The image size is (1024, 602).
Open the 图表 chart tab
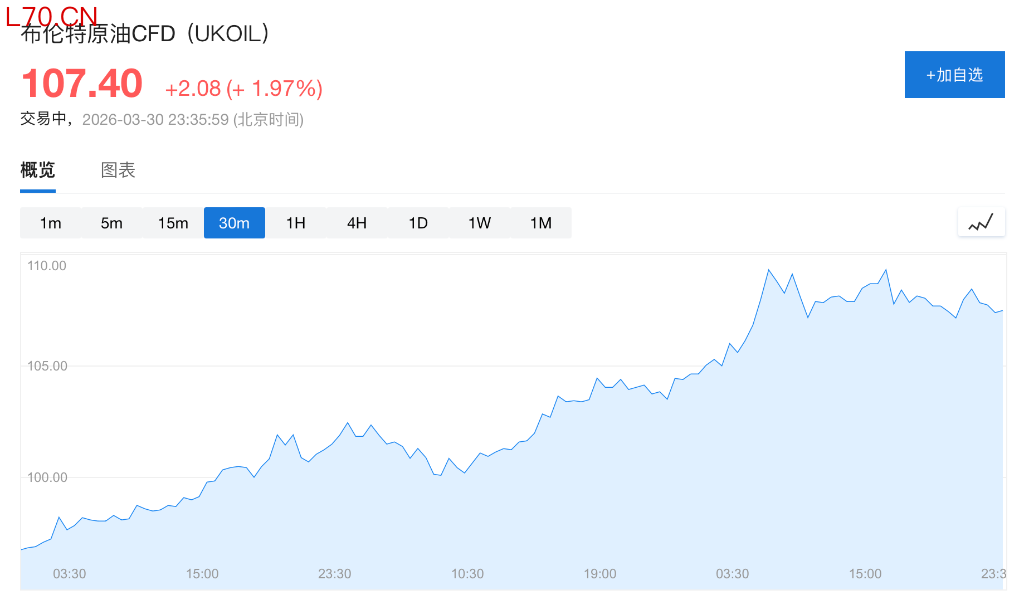coord(118,170)
